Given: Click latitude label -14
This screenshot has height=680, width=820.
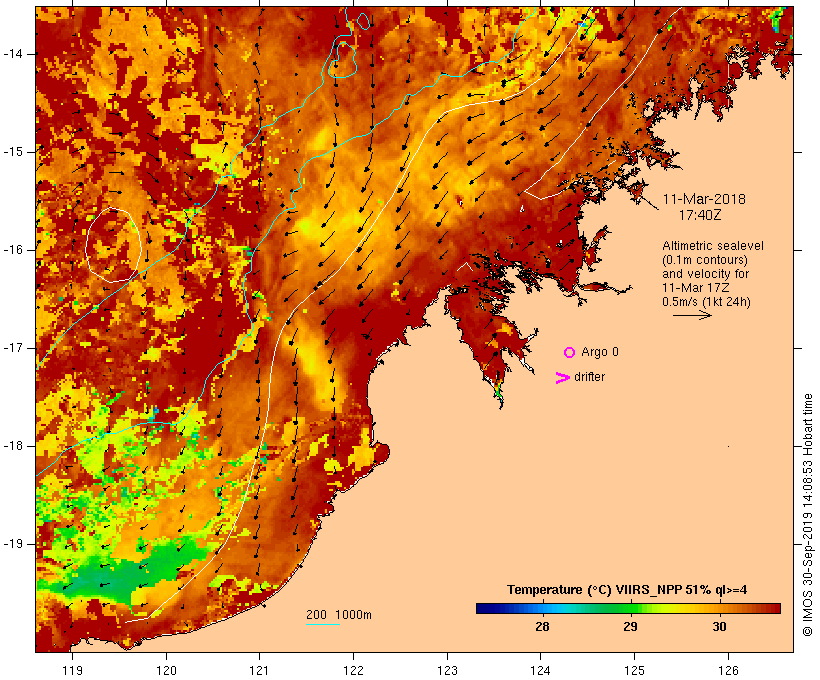Looking at the screenshot, I should [x=13, y=54].
